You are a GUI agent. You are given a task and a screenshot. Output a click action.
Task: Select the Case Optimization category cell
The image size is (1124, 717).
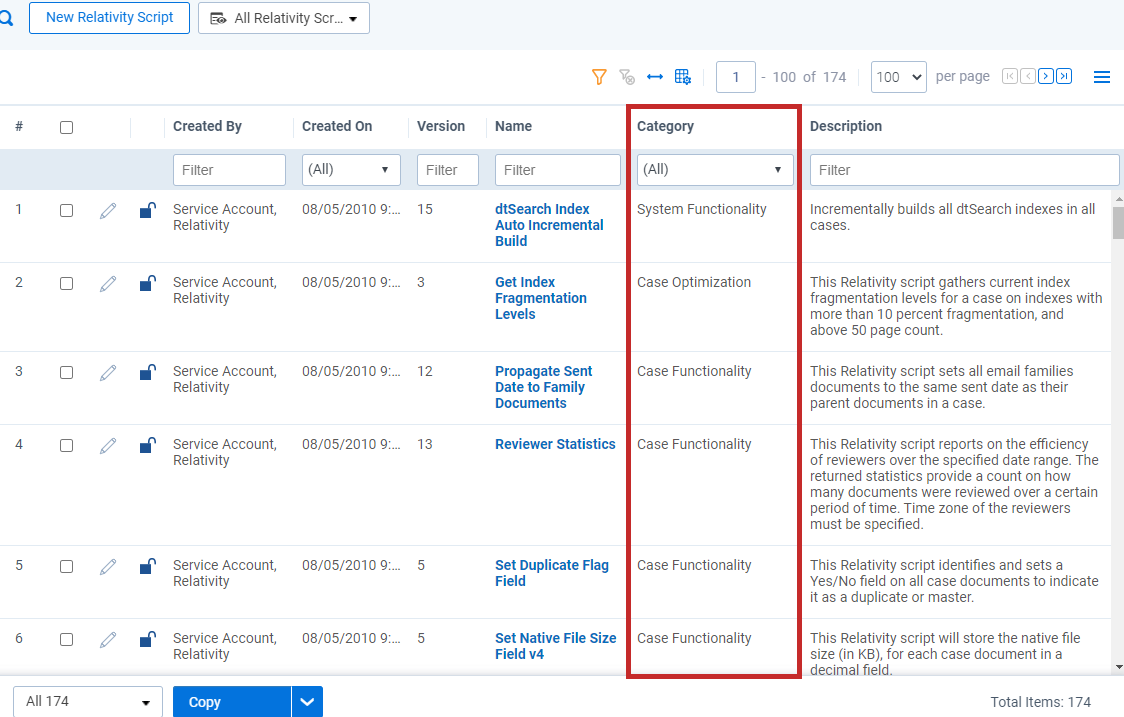click(x=694, y=282)
